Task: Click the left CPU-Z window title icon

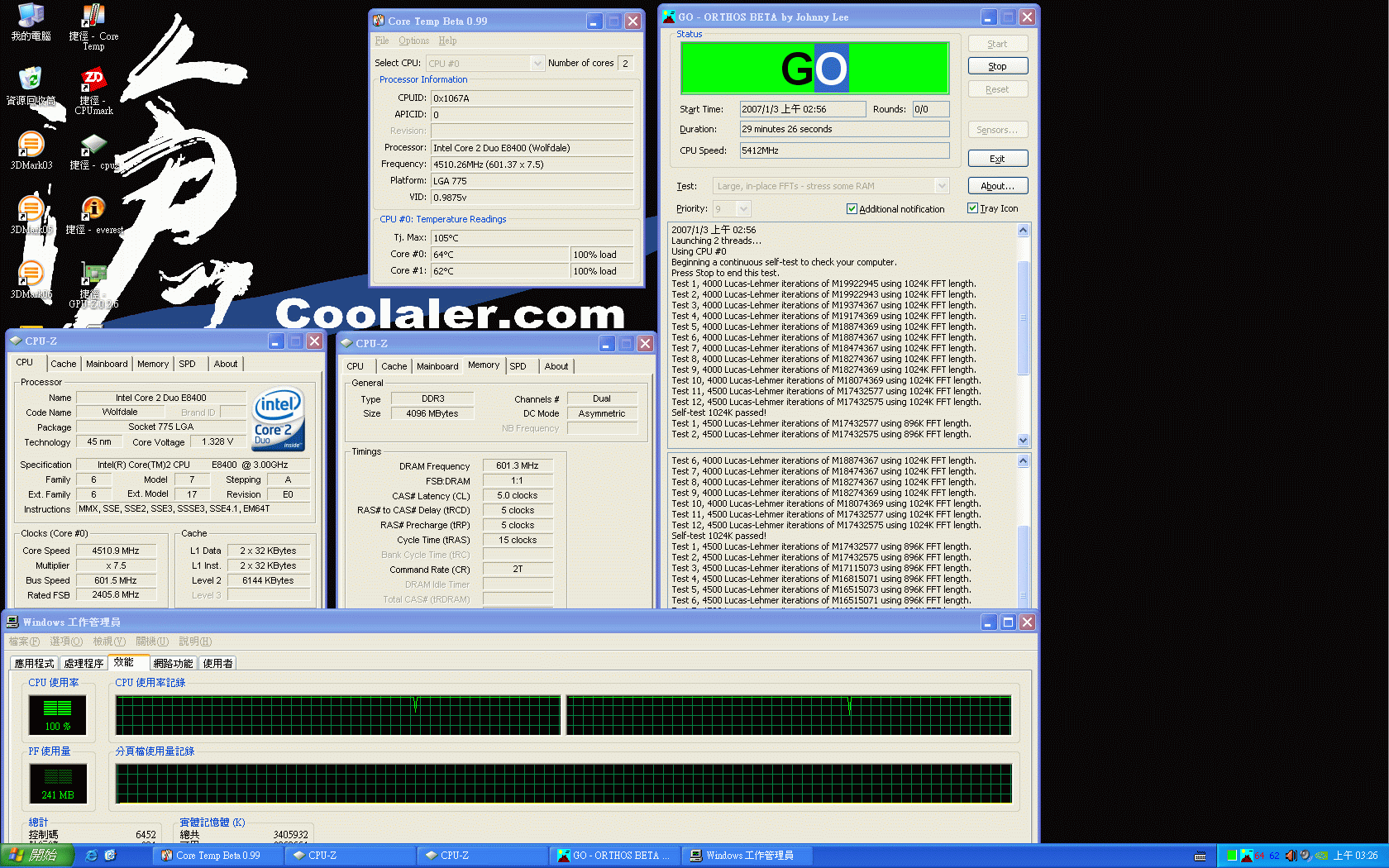Action: tap(16, 341)
